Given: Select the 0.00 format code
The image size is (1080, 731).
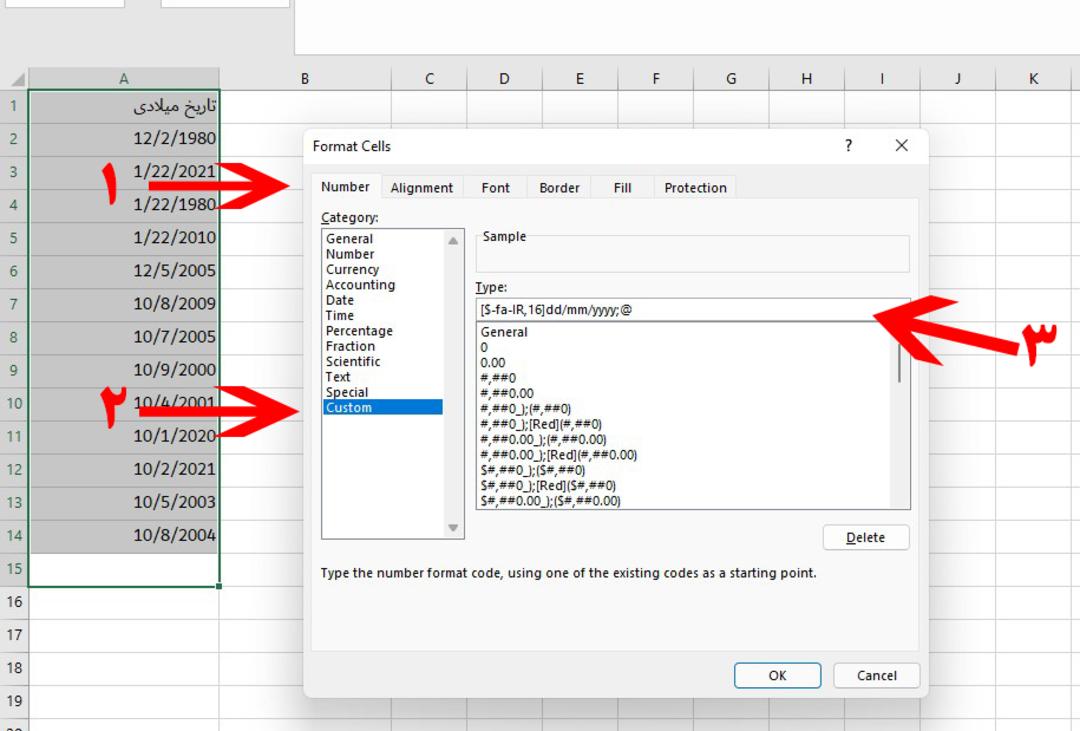Looking at the screenshot, I should click(492, 362).
